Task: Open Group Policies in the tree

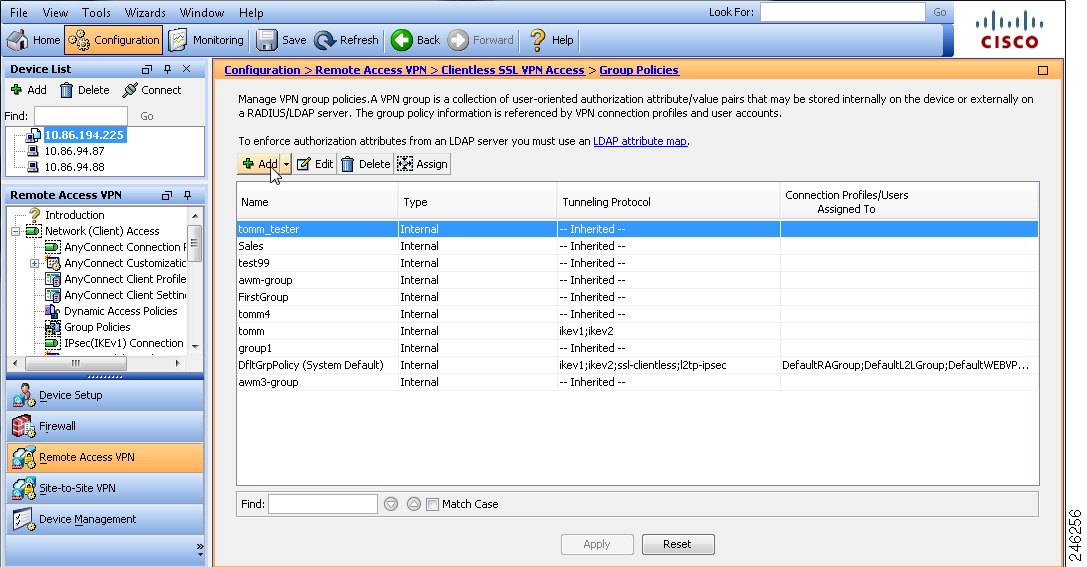Action: 97,327
